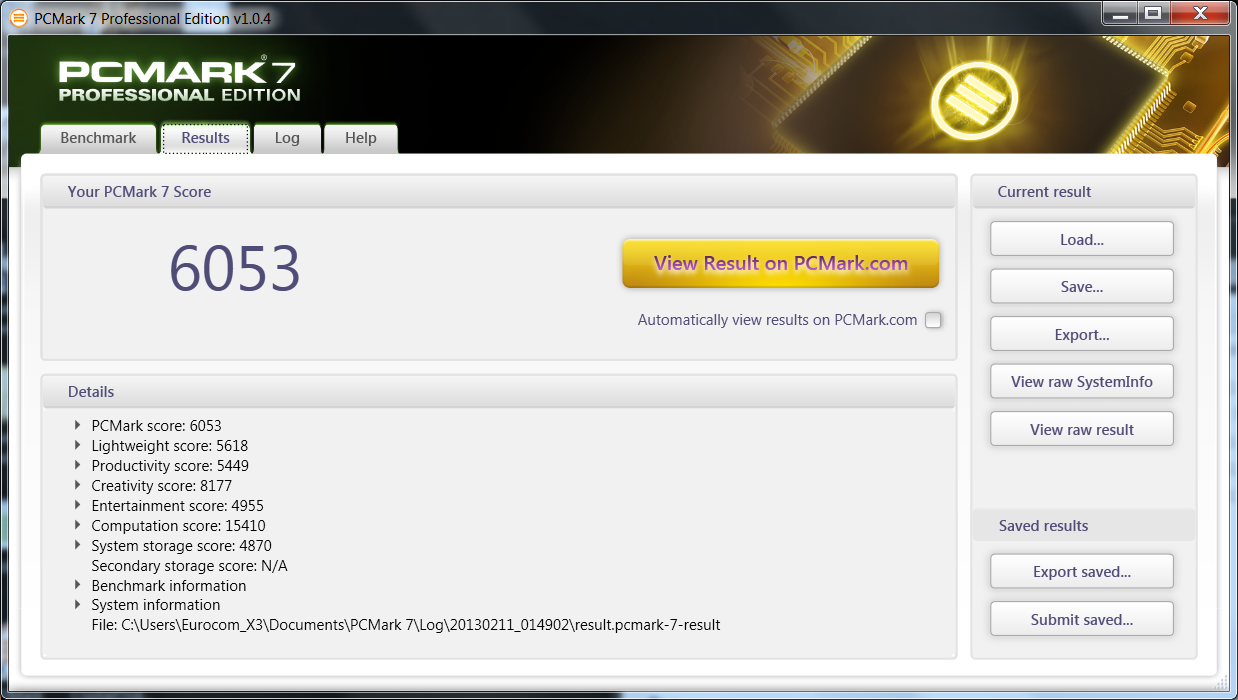
Task: Click the 'Saved results' section header
Action: (x=1043, y=526)
